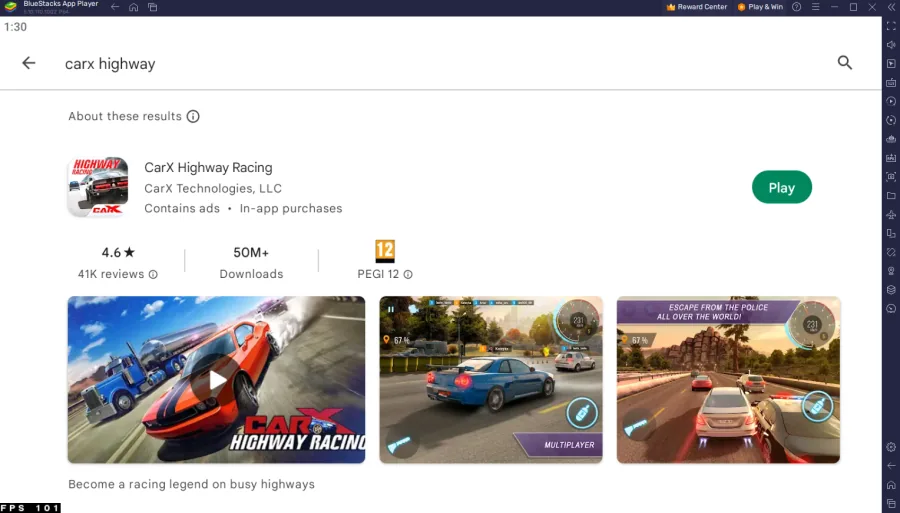Open multi-instance layers icon
900x513 pixels.
pyautogui.click(x=891, y=290)
